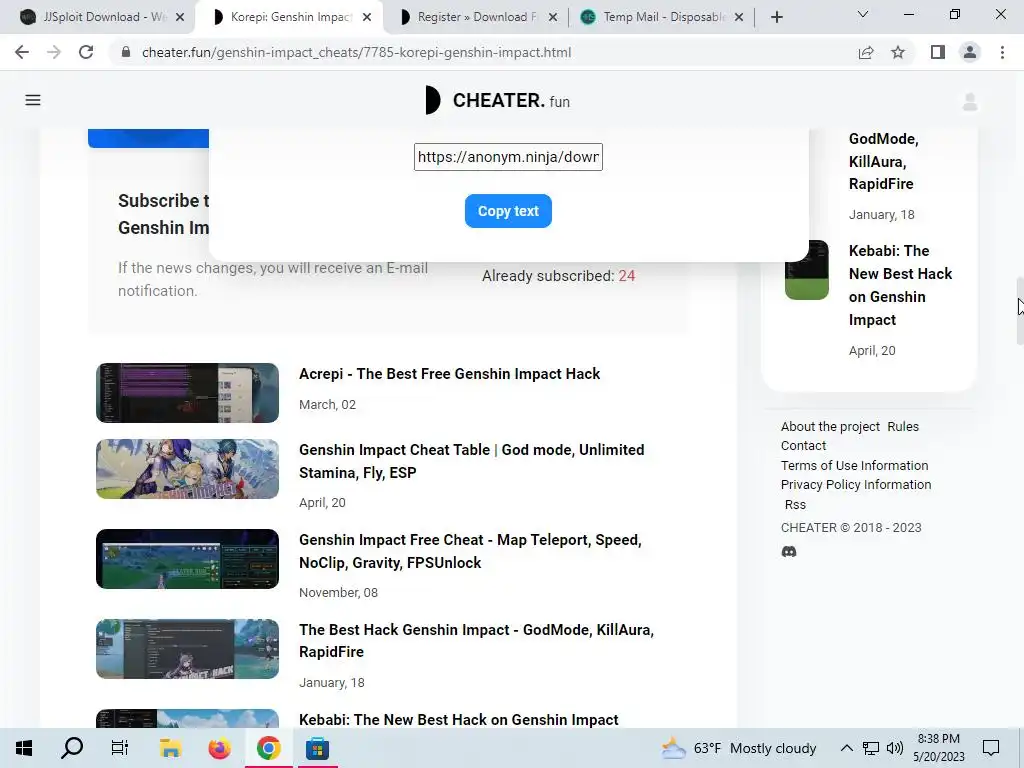Screen dimensions: 1024x768
Task: Open the tab search dropdown arrow
Action: [x=863, y=14]
